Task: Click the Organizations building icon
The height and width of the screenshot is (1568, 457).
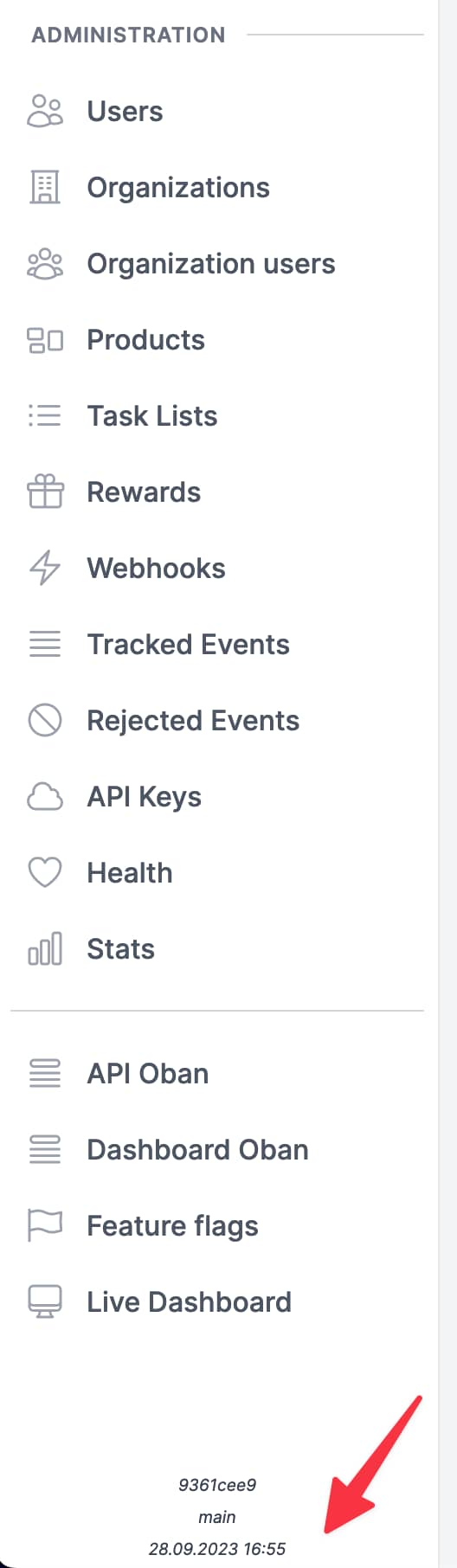Action: [x=45, y=188]
